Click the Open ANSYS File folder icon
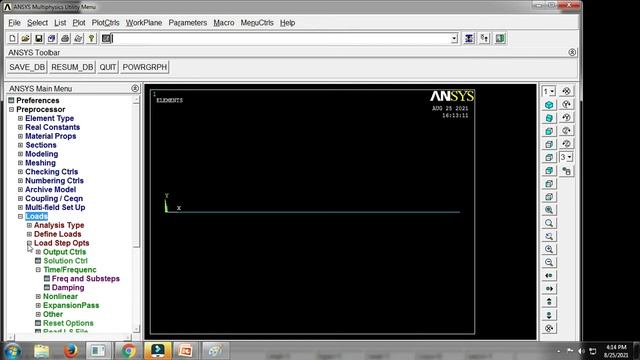 pos(26,38)
